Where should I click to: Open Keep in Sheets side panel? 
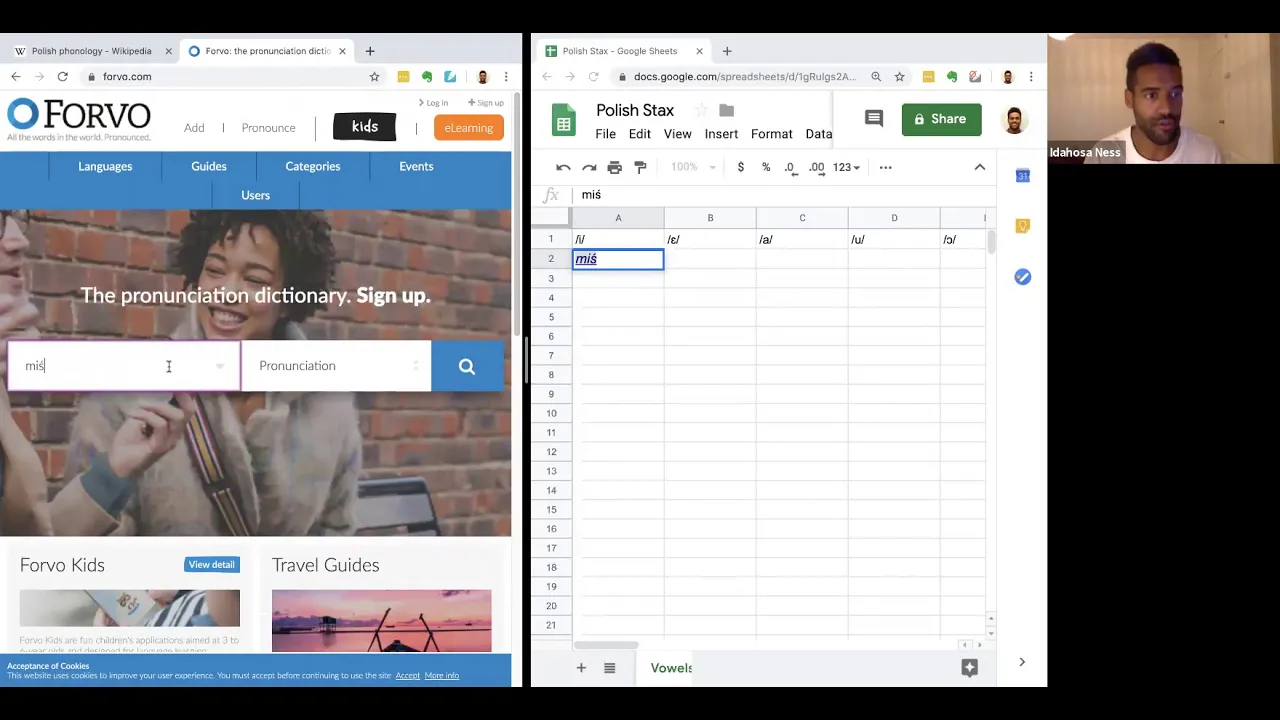pyautogui.click(x=1022, y=226)
